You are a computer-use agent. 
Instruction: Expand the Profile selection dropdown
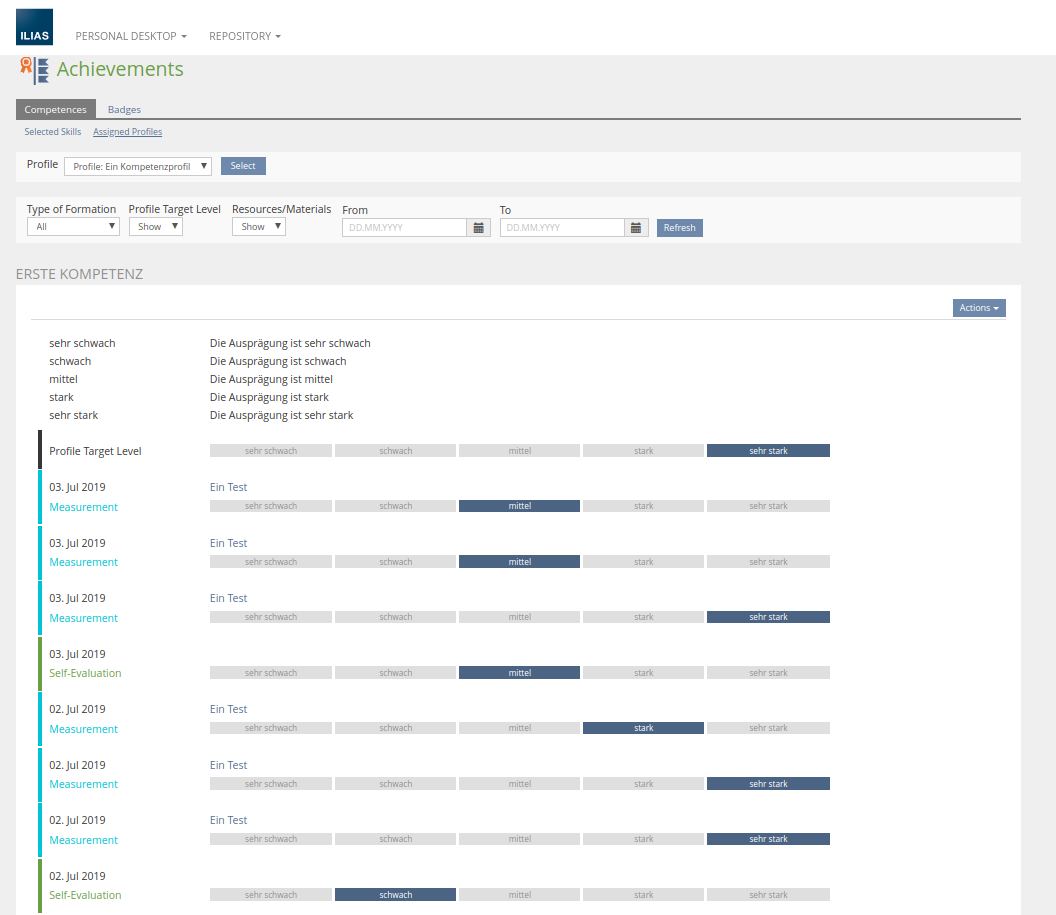tap(138, 167)
